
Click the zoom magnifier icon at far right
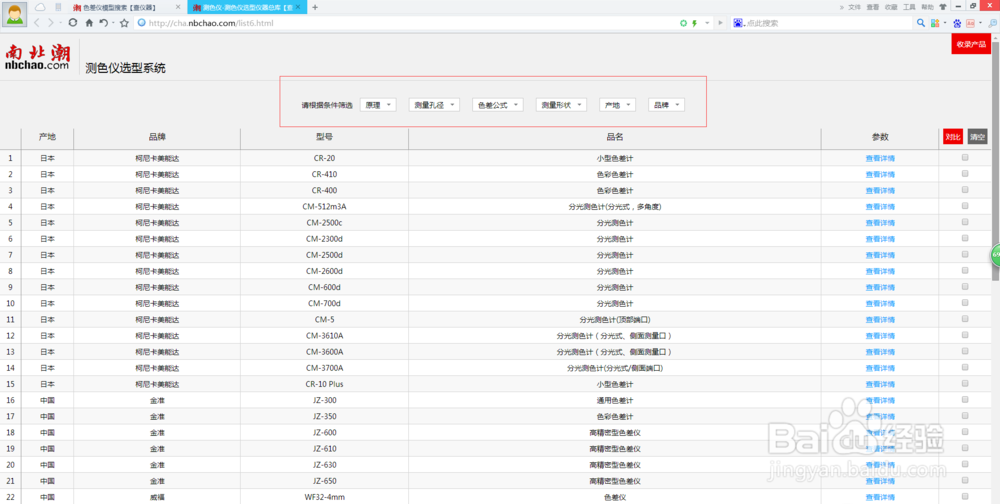(x=992, y=23)
